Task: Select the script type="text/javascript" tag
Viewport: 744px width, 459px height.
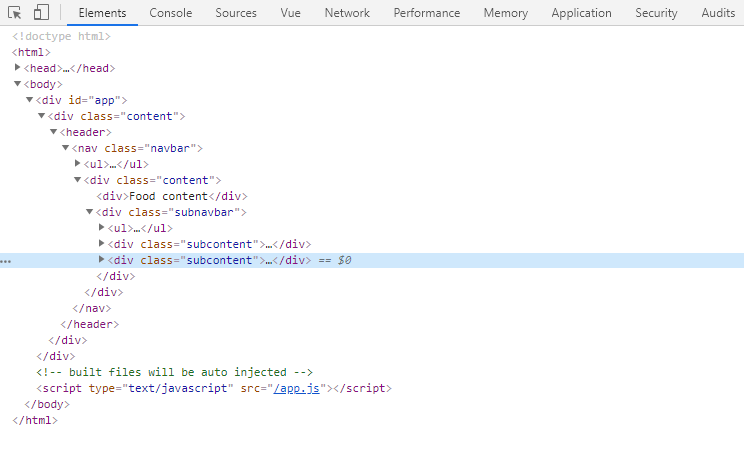Action: coord(214,388)
